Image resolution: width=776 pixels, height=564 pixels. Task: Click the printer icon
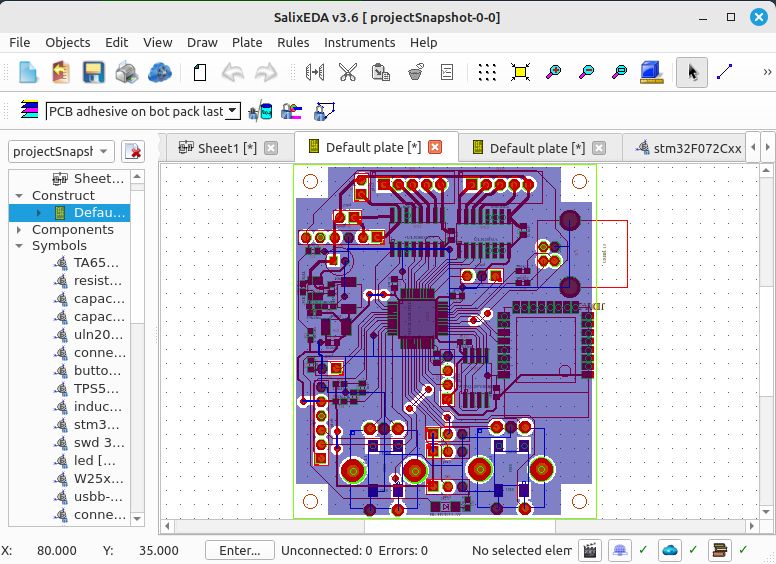tap(127, 72)
